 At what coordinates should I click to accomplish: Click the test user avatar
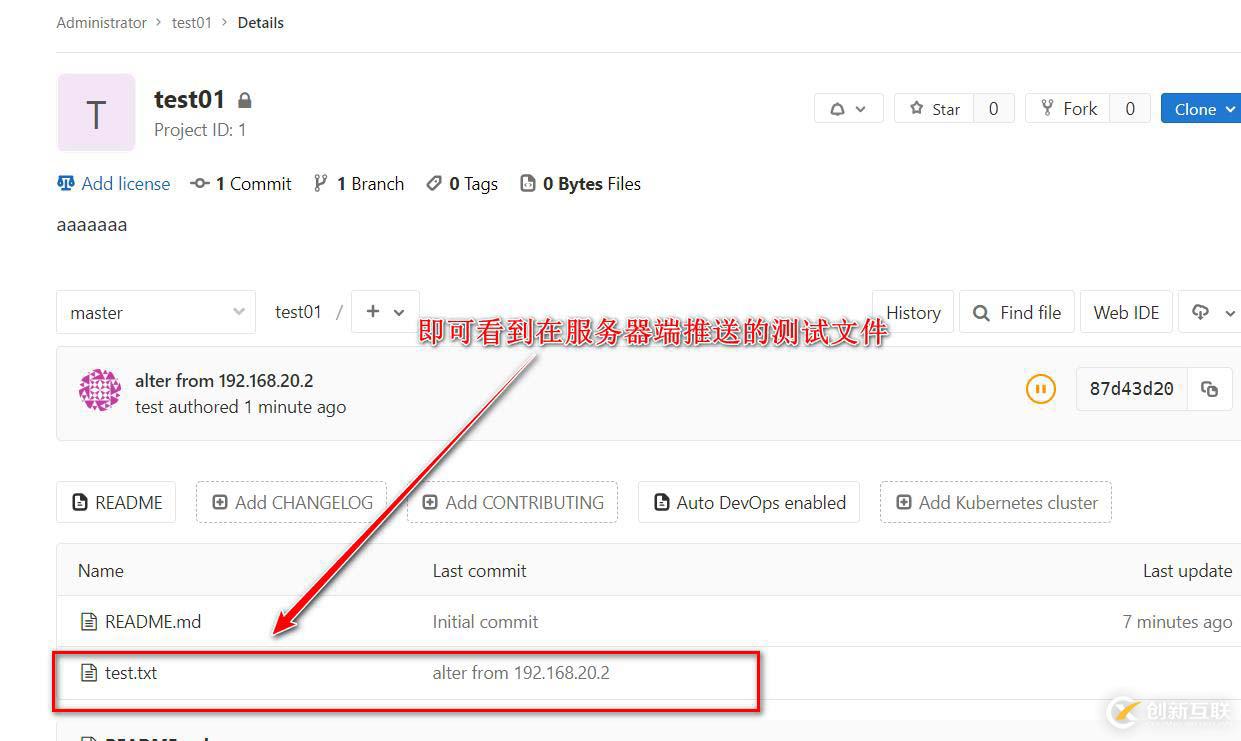coord(100,390)
